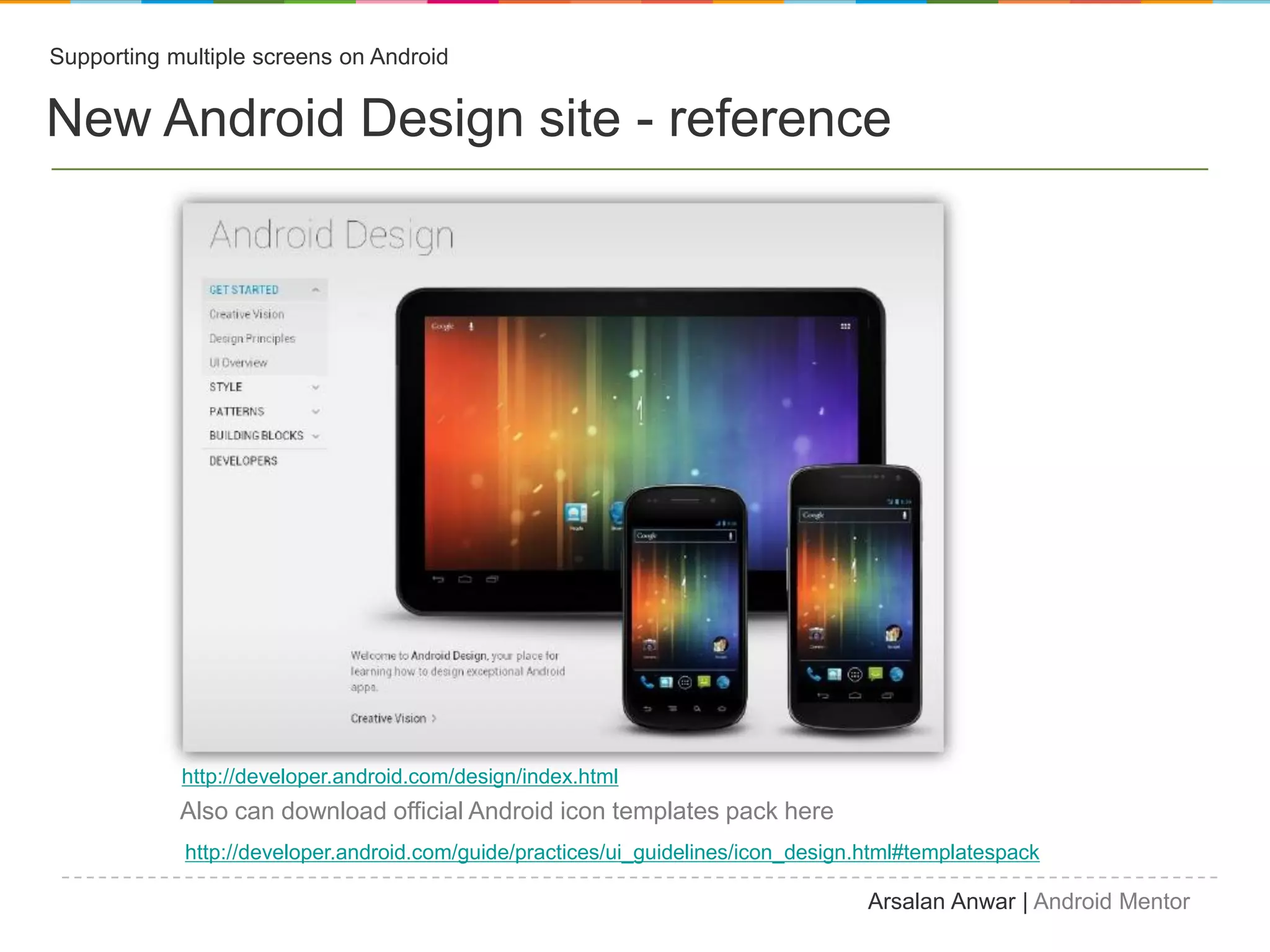Tap recent apps icon on right phone
Screen dimensions: 1270x952
tap(887, 695)
